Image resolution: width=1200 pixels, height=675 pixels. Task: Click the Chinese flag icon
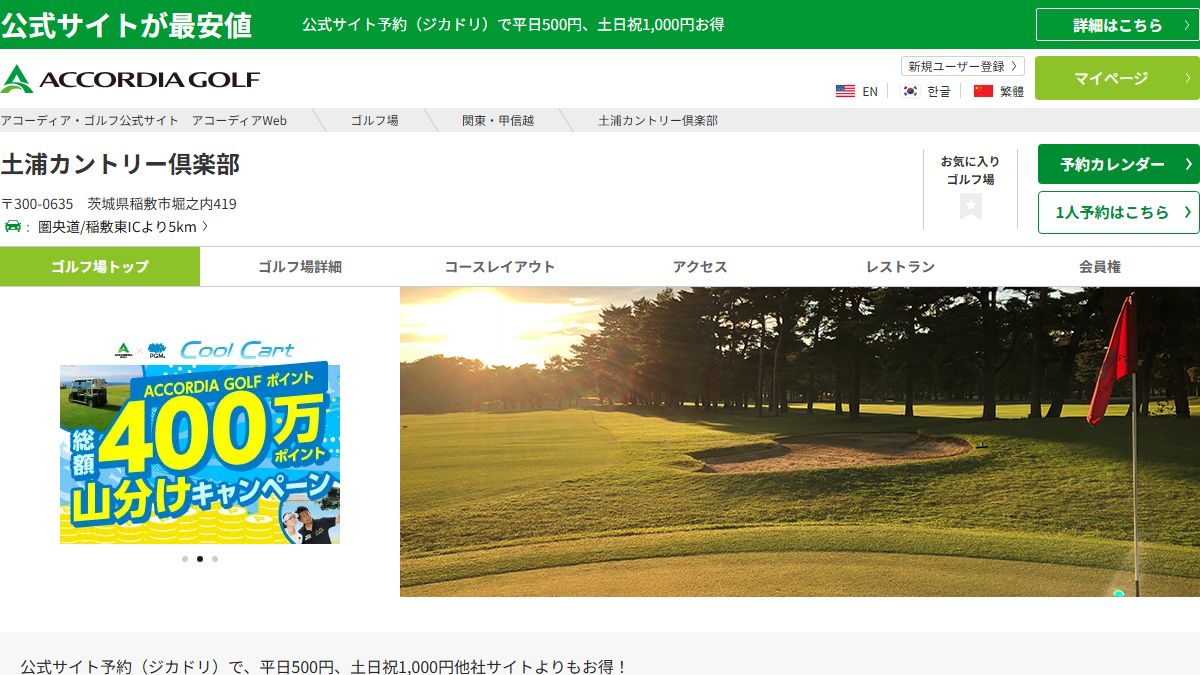[983, 91]
